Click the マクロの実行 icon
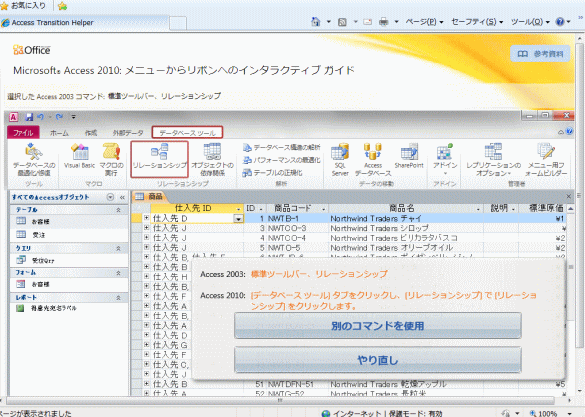This screenshot has width=585, height=417. click(111, 160)
